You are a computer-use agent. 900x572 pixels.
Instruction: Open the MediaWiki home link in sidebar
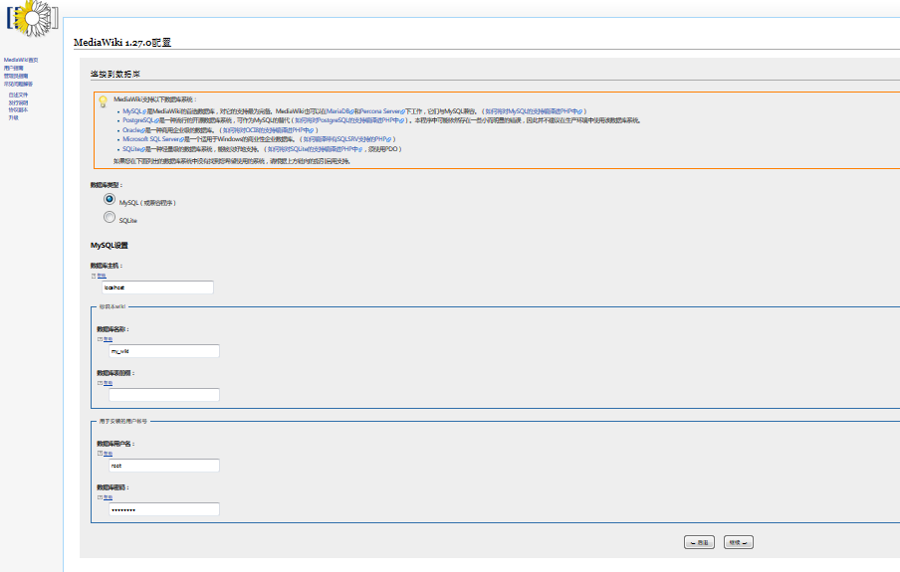(x=20, y=60)
